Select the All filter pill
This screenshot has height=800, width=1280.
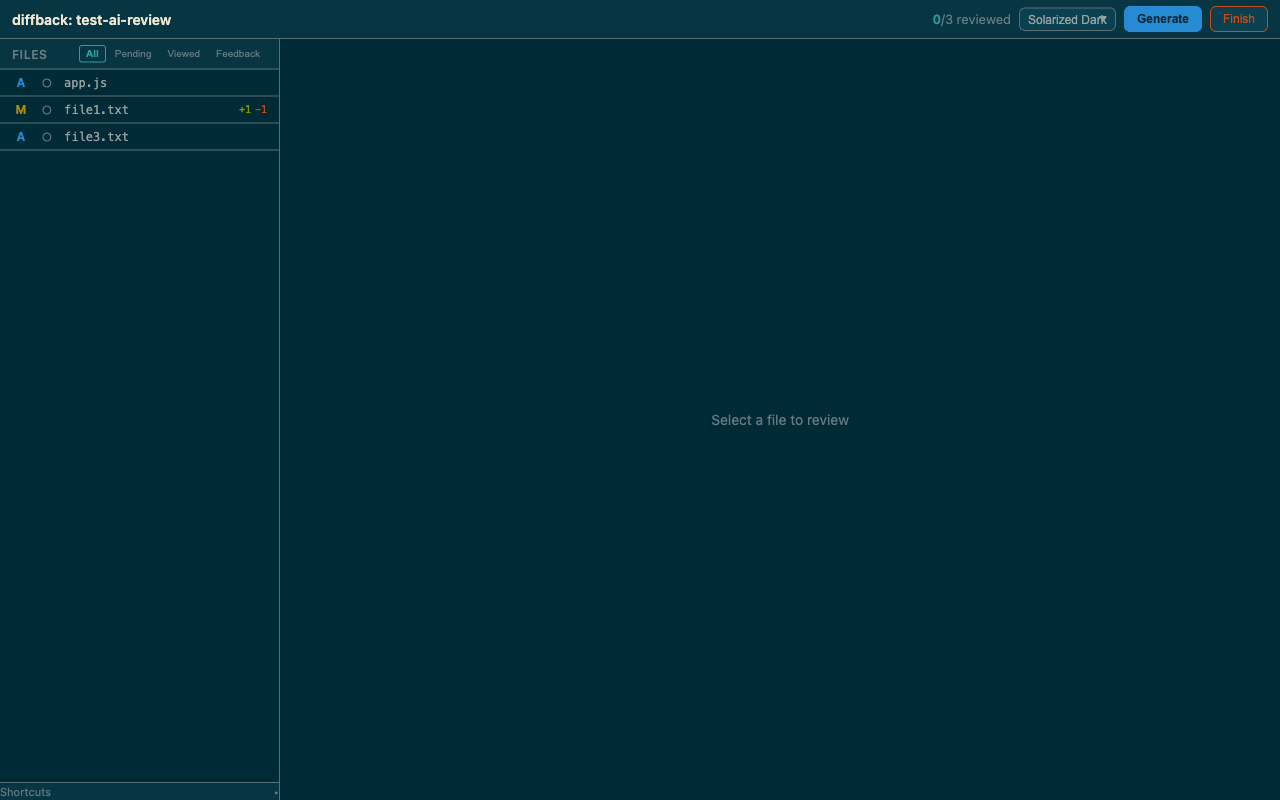(92, 53)
